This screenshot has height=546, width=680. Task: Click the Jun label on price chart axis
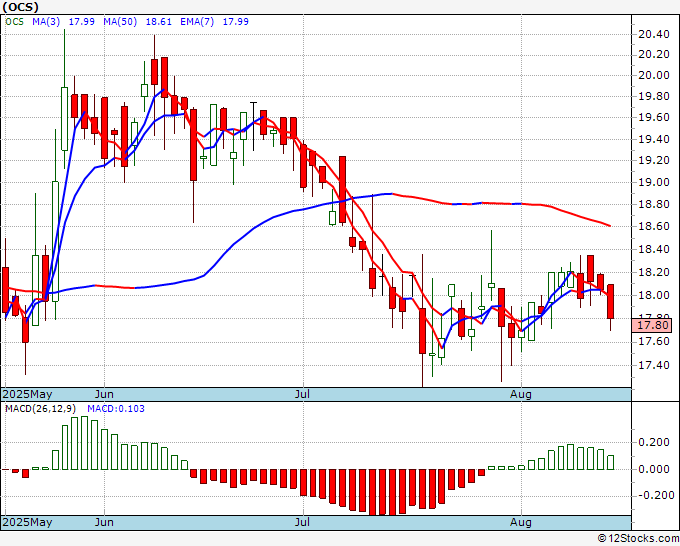[104, 395]
